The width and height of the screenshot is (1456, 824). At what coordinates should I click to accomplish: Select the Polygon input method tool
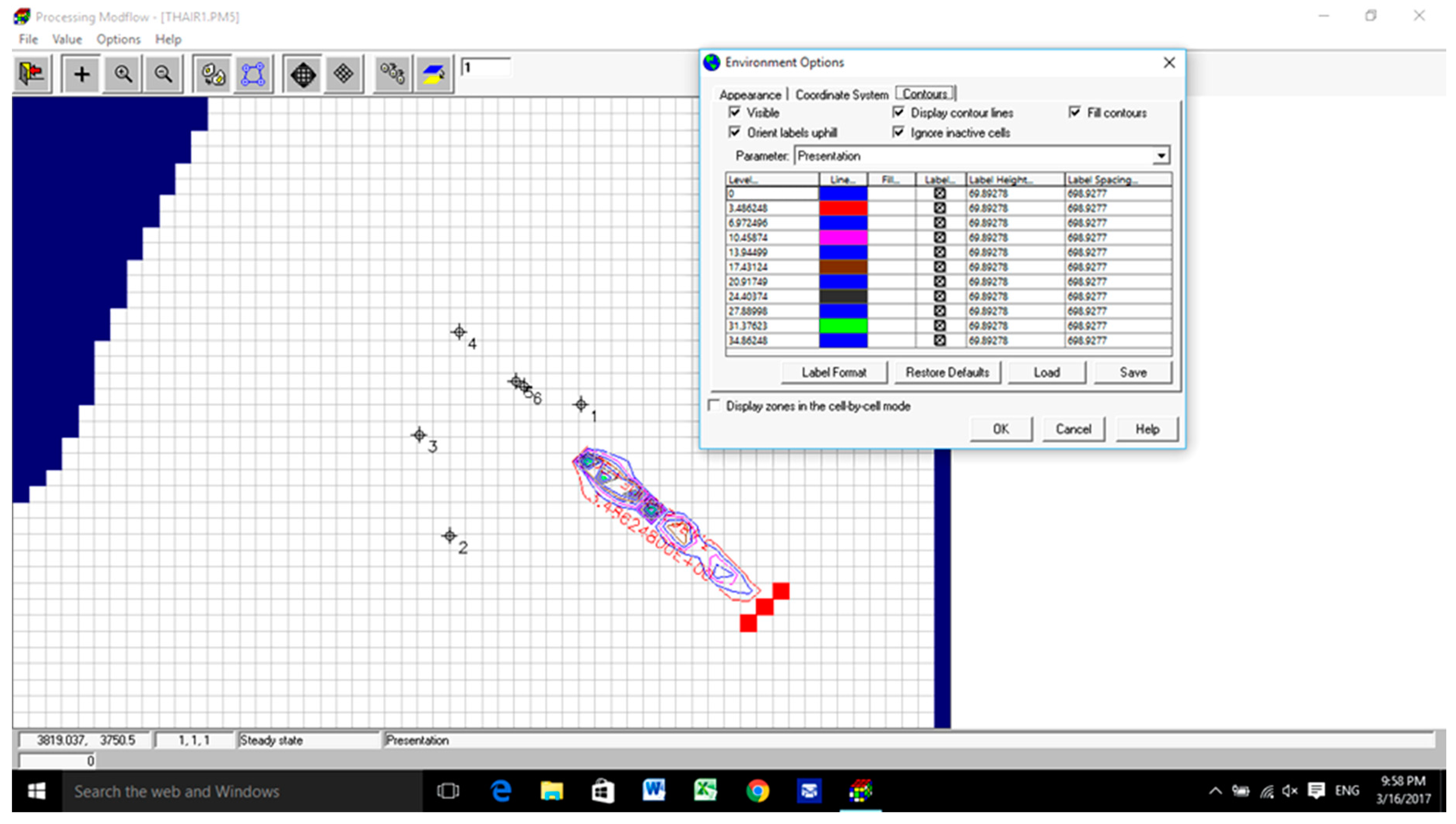point(253,74)
